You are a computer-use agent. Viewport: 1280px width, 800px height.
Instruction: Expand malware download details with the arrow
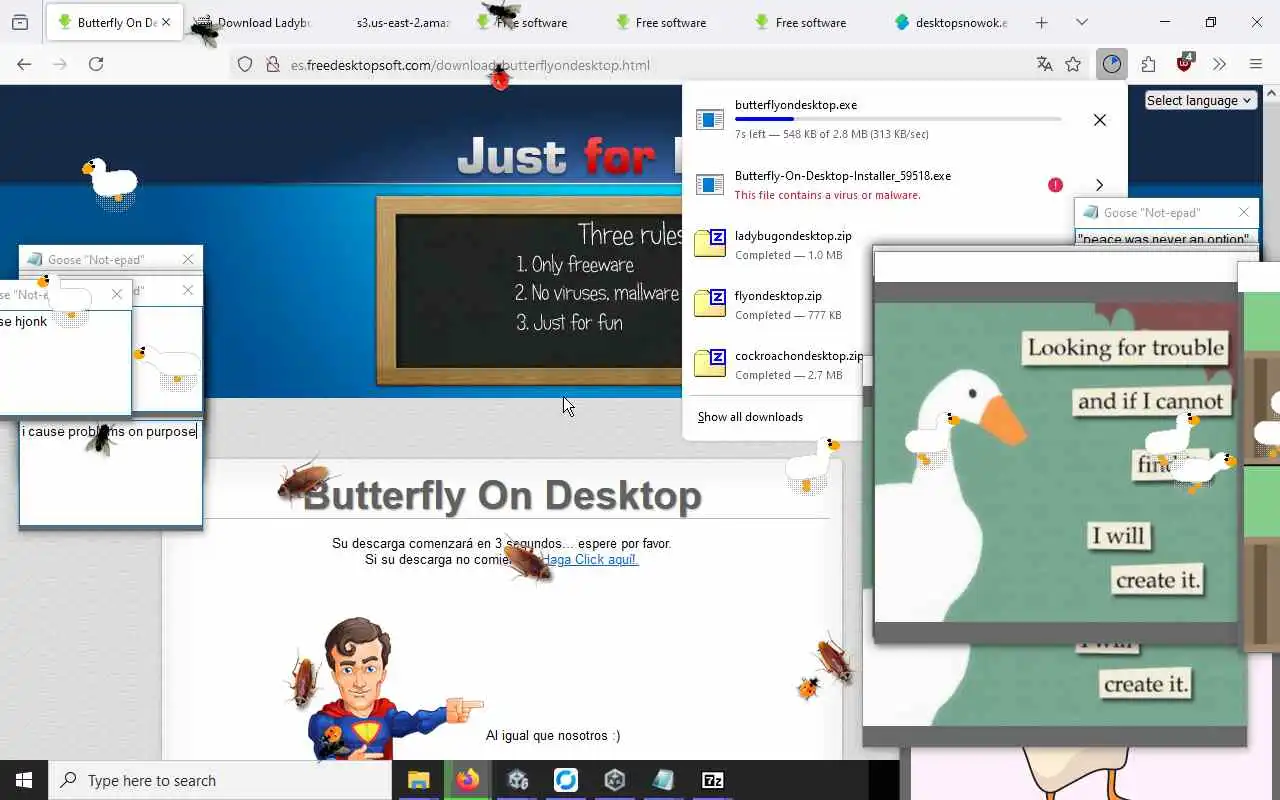tap(1099, 185)
